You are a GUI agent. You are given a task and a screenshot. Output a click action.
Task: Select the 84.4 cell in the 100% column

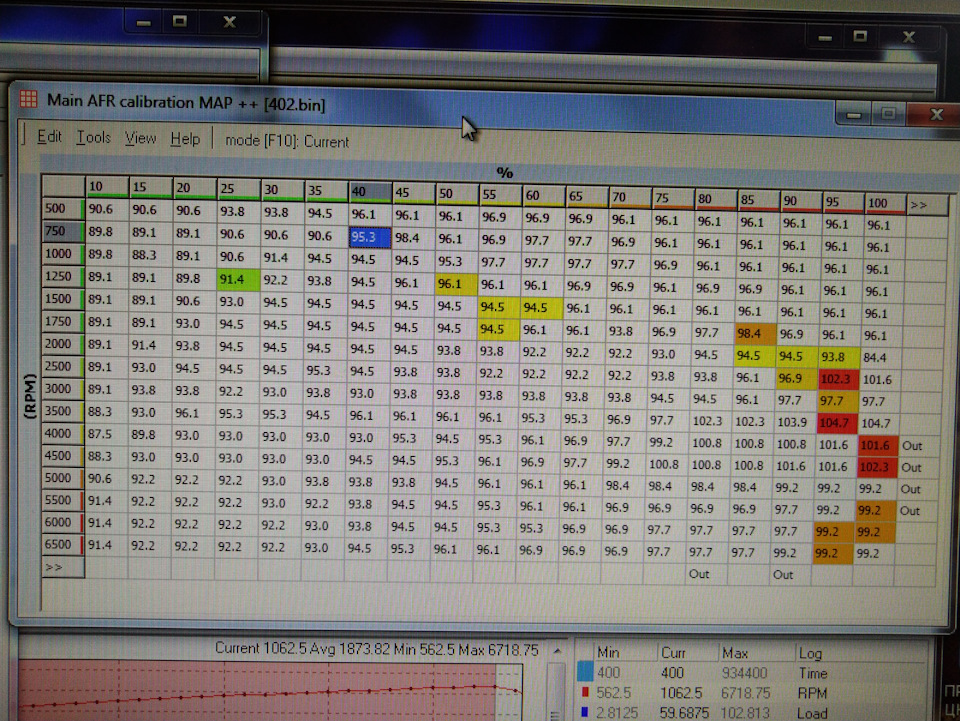[x=880, y=357]
